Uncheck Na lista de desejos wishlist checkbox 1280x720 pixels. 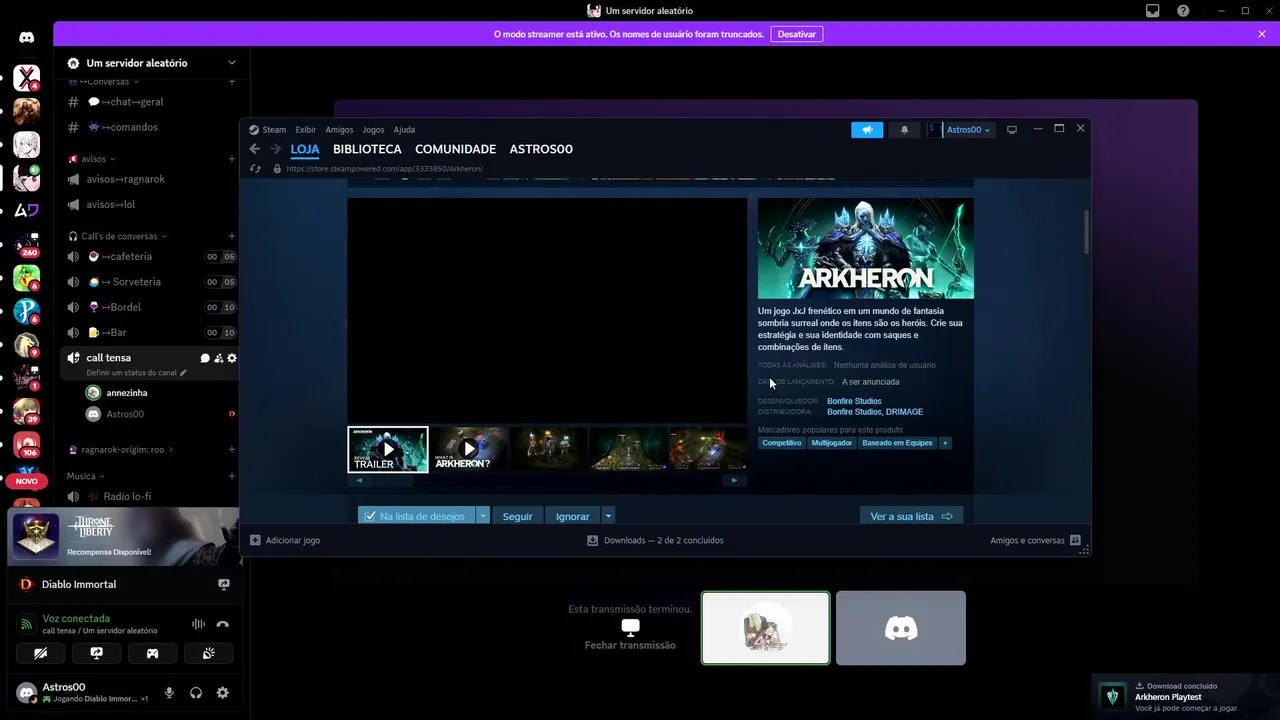click(x=370, y=516)
